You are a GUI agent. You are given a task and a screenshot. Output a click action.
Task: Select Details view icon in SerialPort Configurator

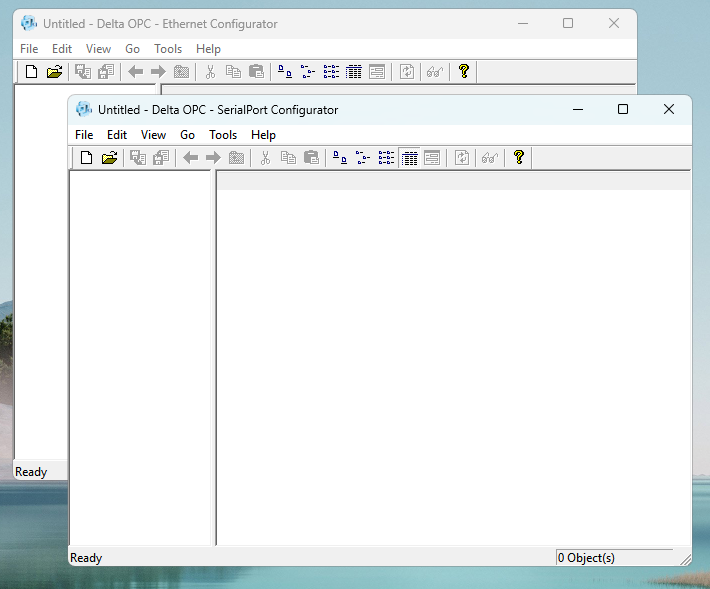point(409,158)
